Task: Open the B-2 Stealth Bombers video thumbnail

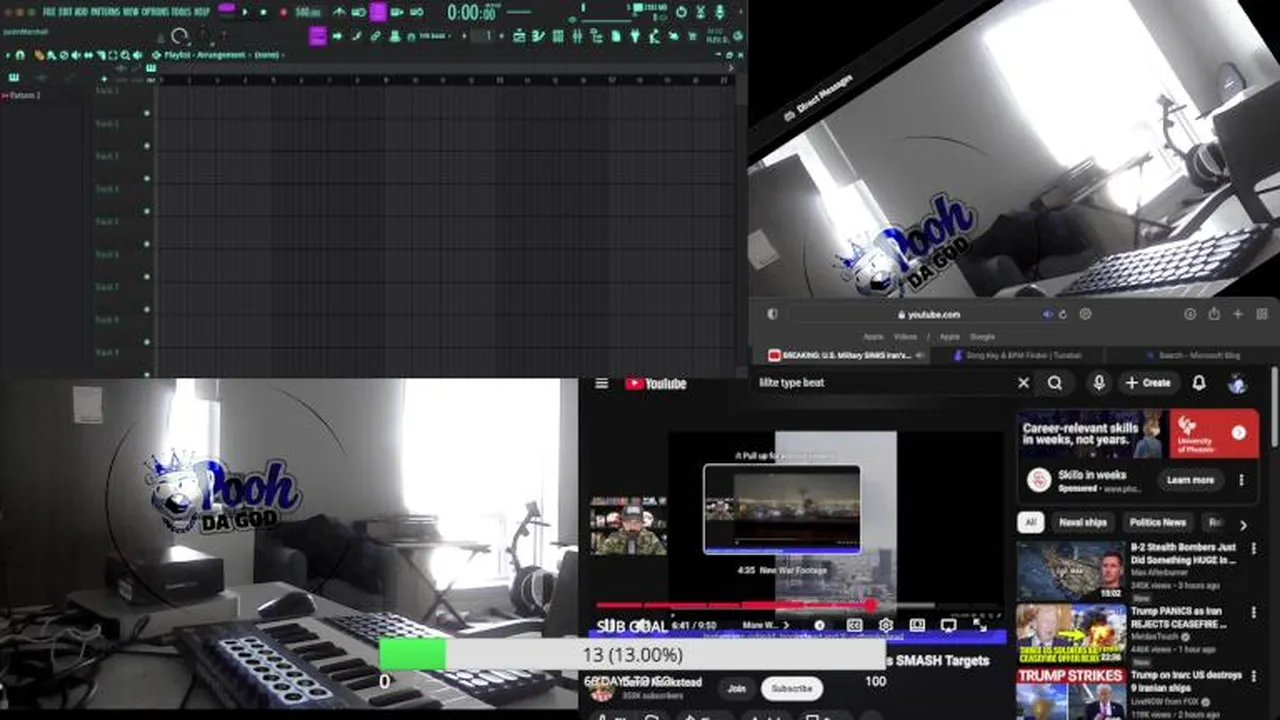Action: [x=1070, y=570]
